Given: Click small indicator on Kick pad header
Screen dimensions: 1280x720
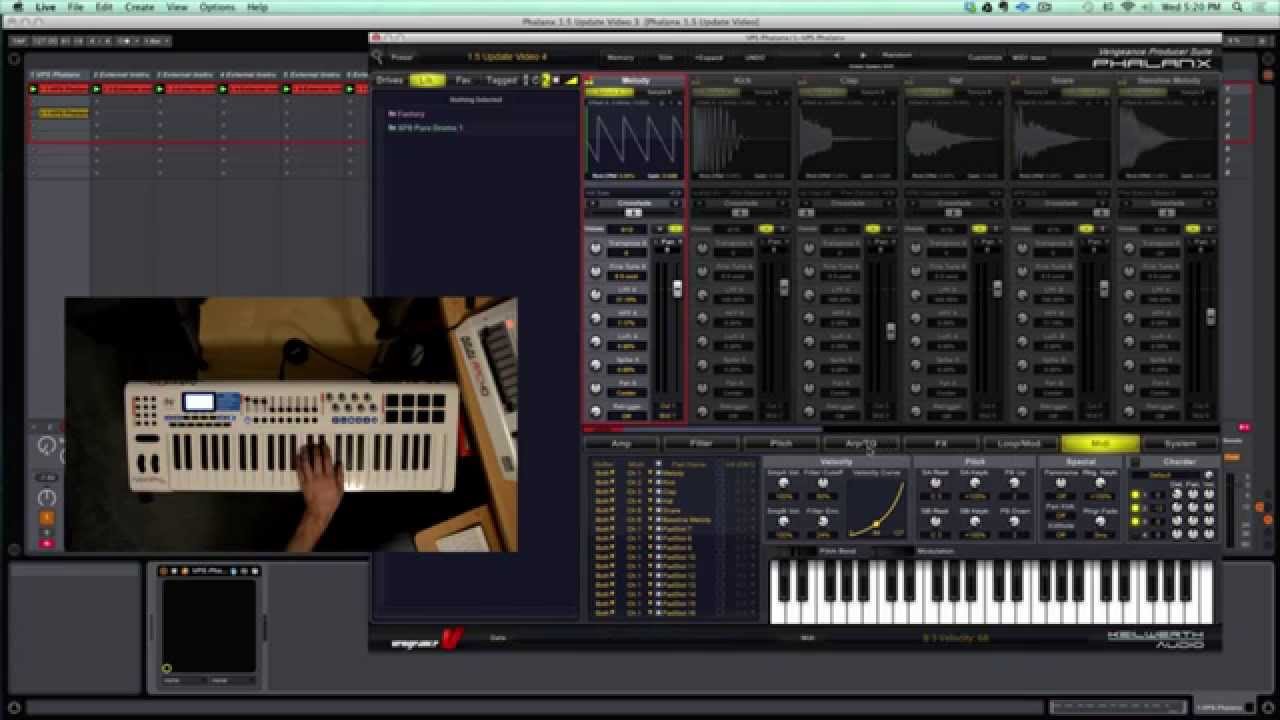Looking at the screenshot, I should (696, 81).
